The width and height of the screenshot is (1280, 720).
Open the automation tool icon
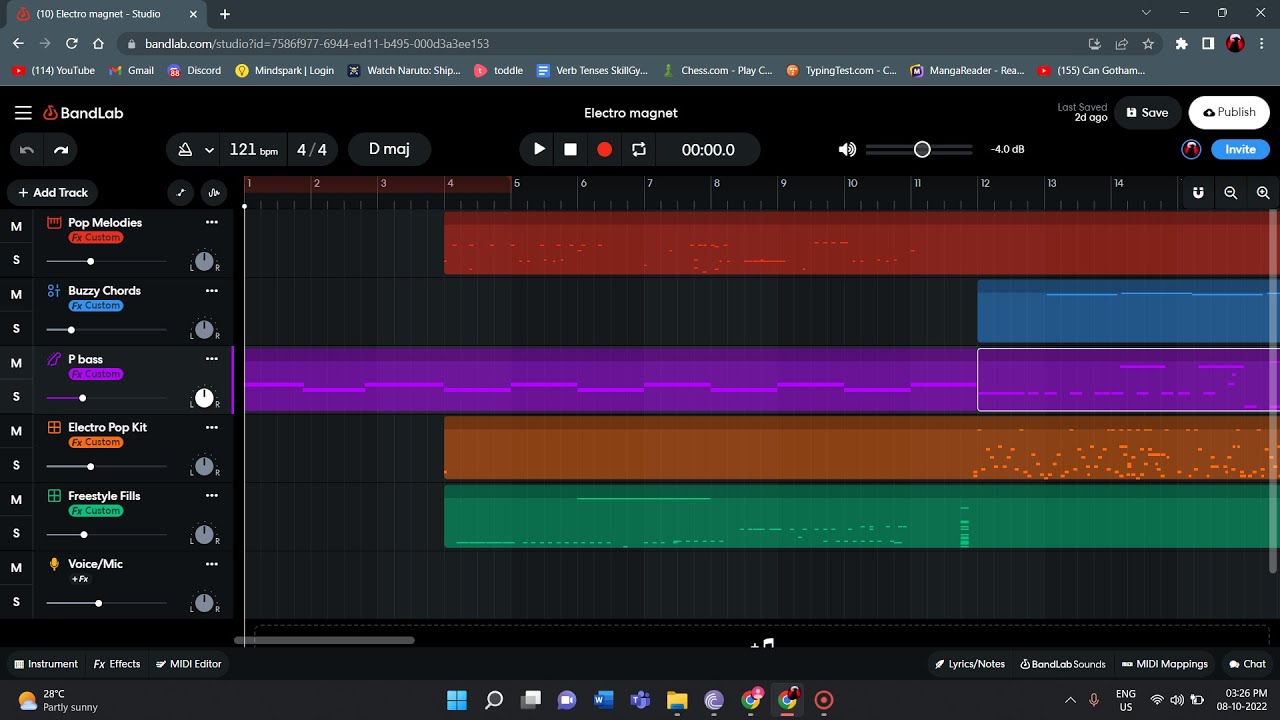click(181, 193)
